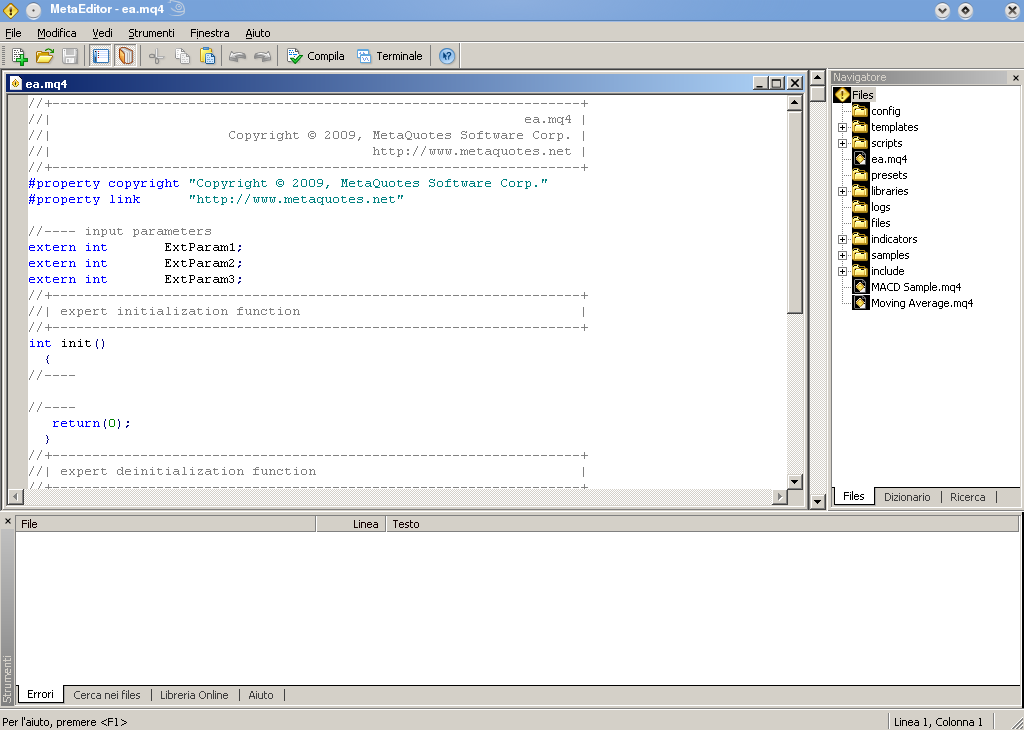Click the Undo arrow icon

237,56
